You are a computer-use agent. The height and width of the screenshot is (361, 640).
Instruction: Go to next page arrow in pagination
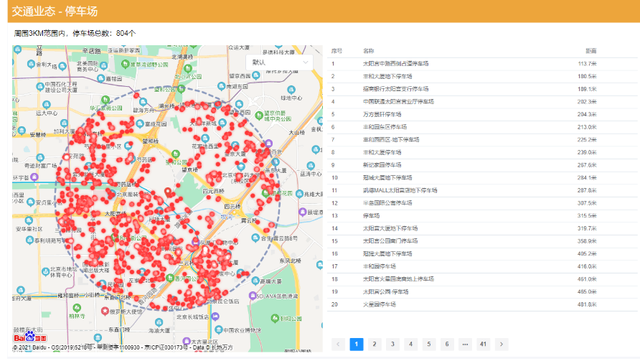pos(501,344)
